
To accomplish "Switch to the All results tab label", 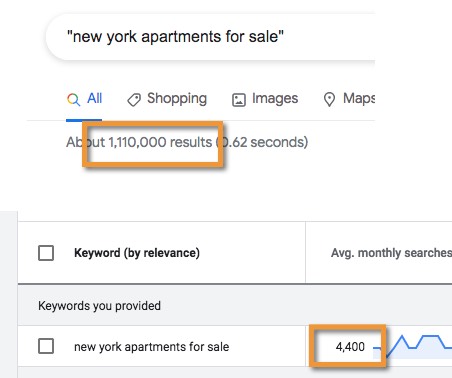I will (95, 98).
